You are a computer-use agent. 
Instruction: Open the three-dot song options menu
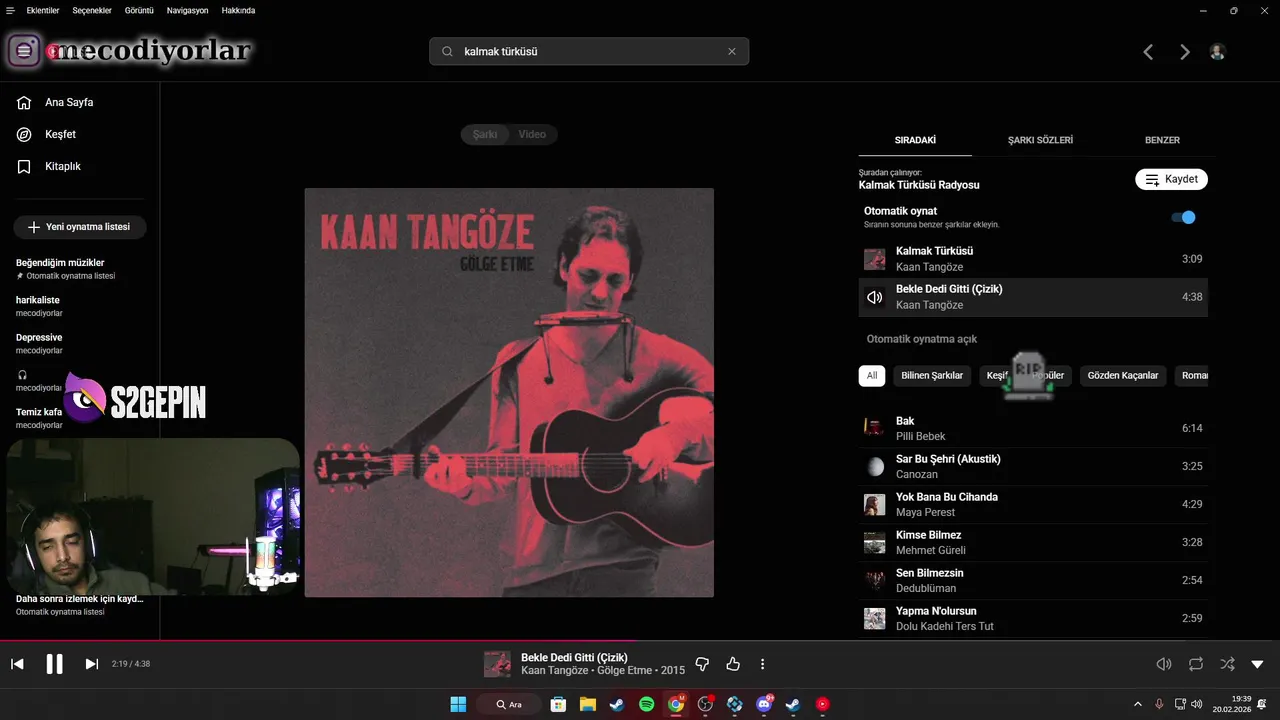763,664
